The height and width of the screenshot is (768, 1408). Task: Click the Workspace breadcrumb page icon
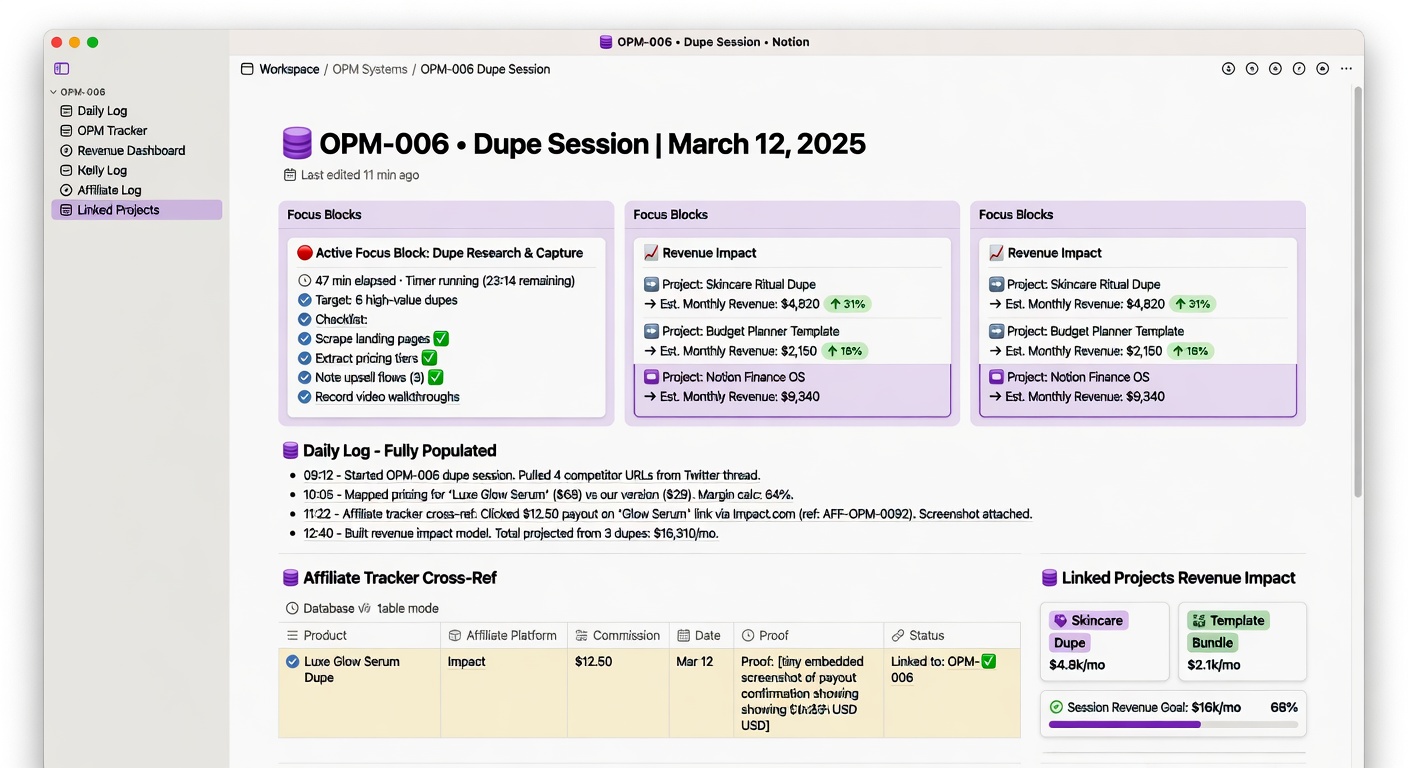point(247,69)
